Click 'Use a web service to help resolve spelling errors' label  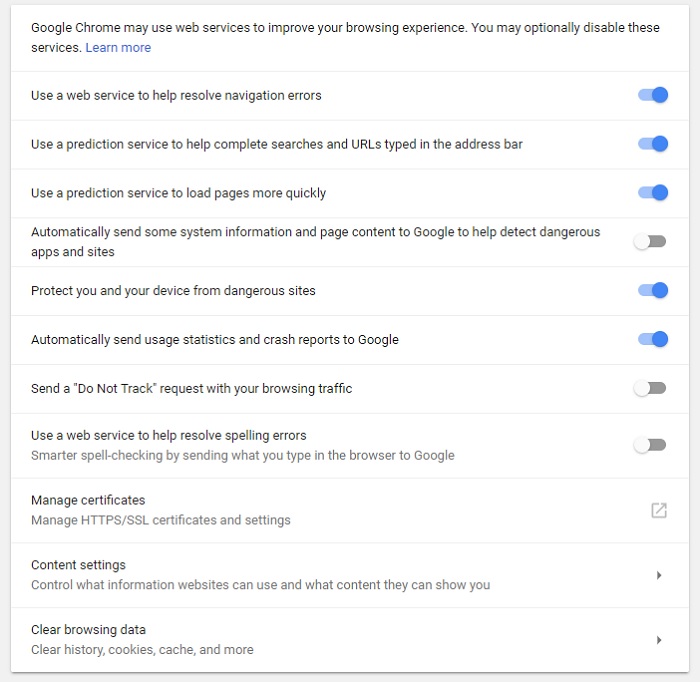tap(169, 436)
